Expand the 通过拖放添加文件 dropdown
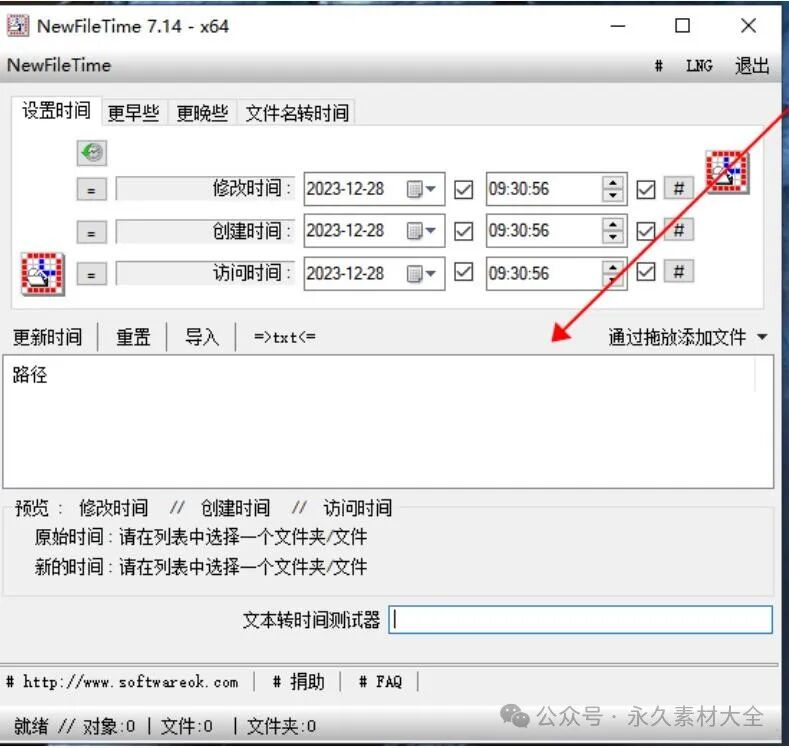Screen dimensions: 789x748 (762, 337)
